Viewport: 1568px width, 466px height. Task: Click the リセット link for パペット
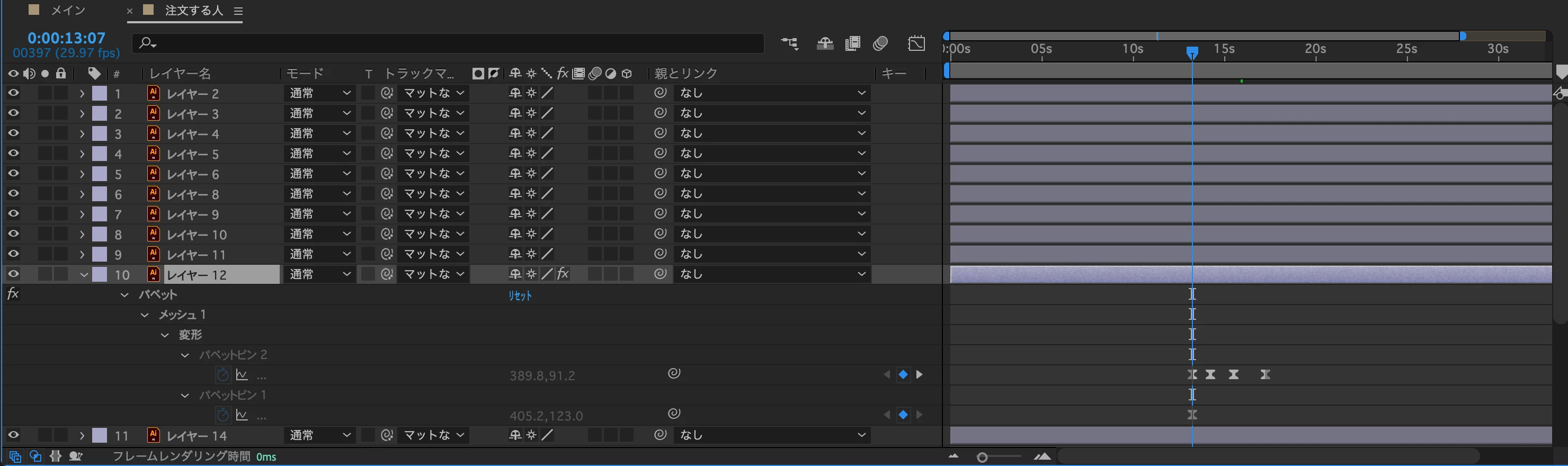click(x=520, y=295)
